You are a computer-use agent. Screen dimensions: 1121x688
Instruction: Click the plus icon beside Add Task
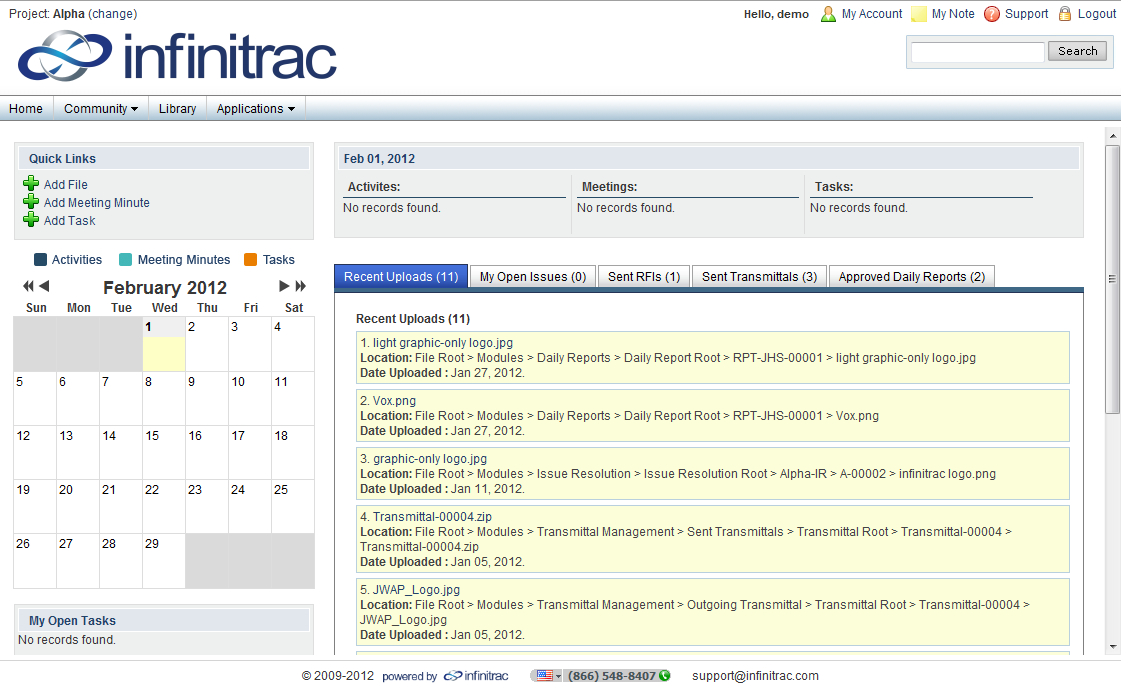click(x=31, y=220)
